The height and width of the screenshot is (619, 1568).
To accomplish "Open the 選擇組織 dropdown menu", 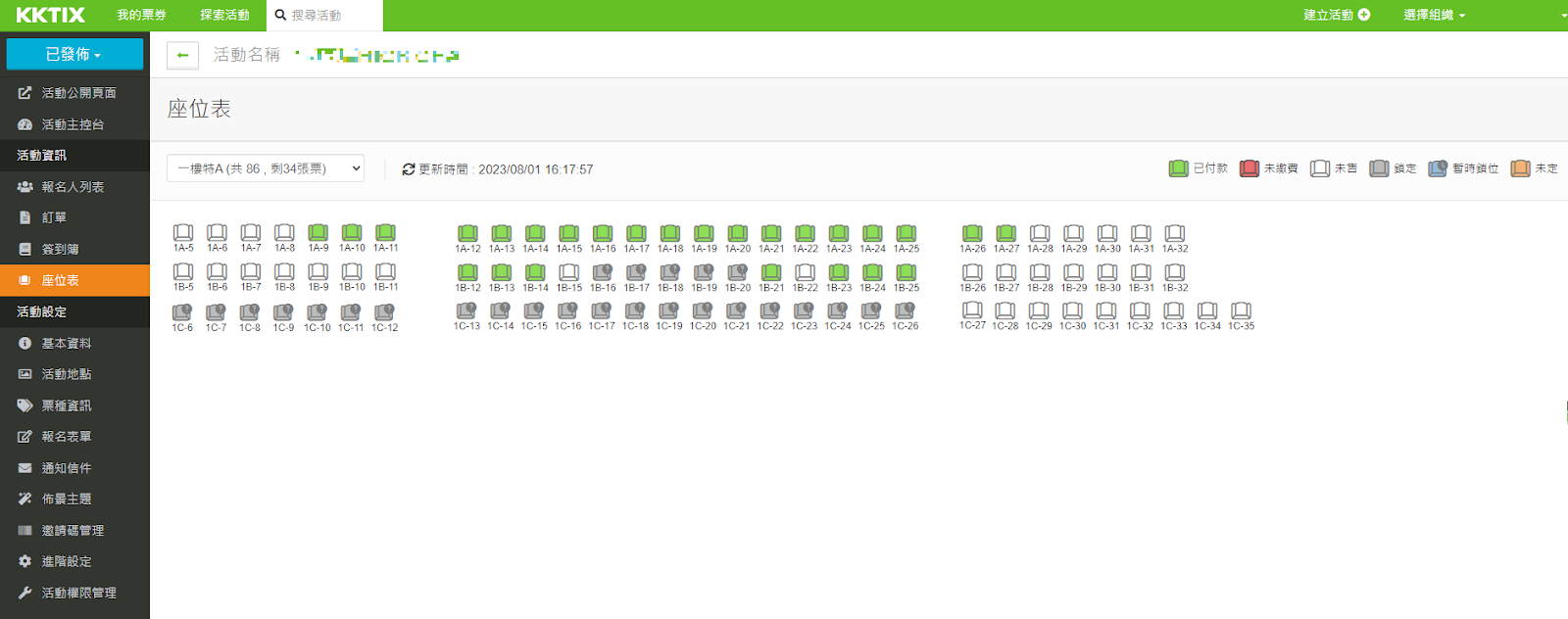I will [1434, 15].
